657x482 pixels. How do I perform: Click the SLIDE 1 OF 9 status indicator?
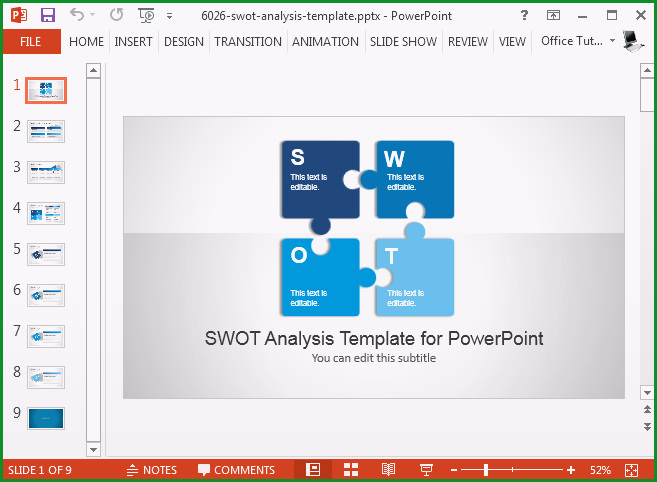pos(40,470)
